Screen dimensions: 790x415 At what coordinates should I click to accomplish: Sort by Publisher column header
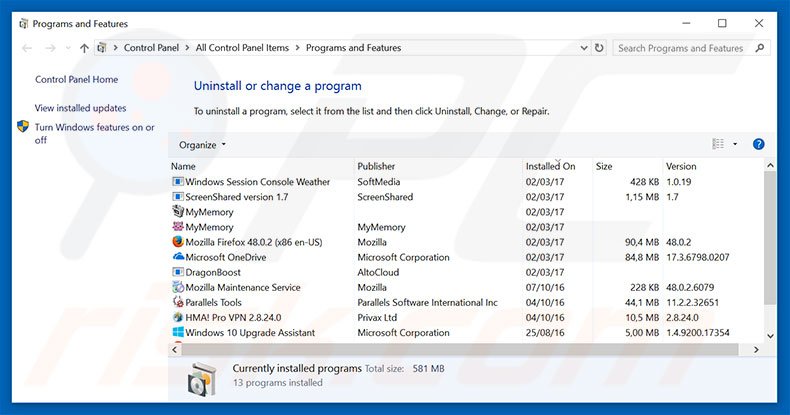376,166
